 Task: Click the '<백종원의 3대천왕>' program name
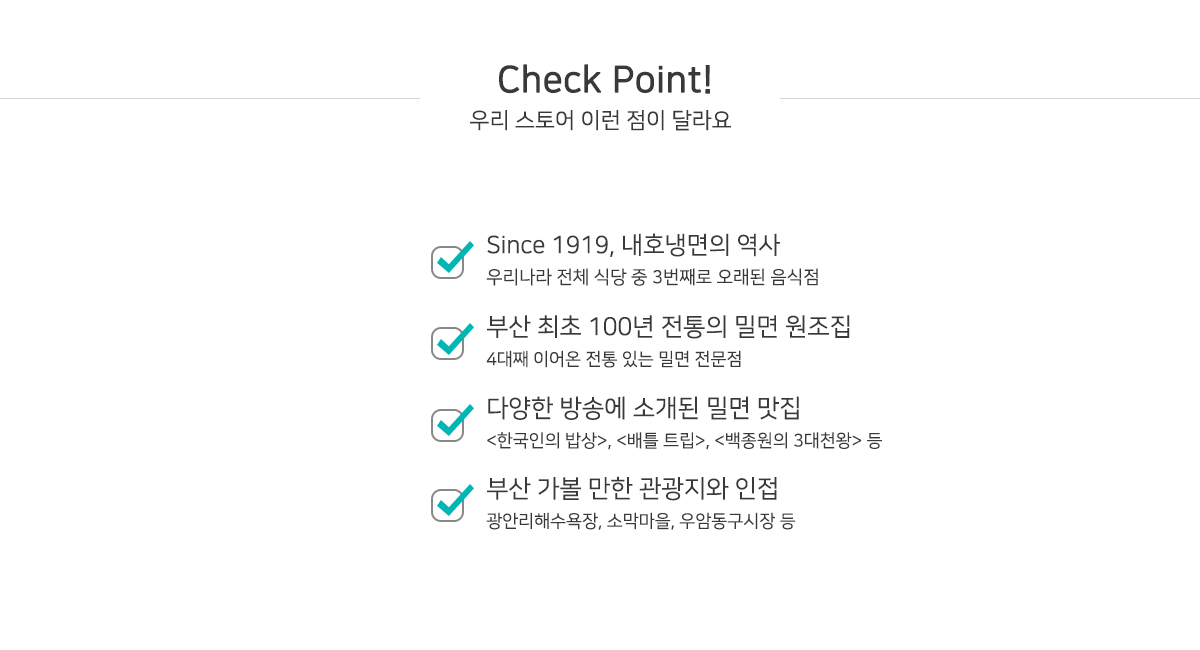coord(788,440)
